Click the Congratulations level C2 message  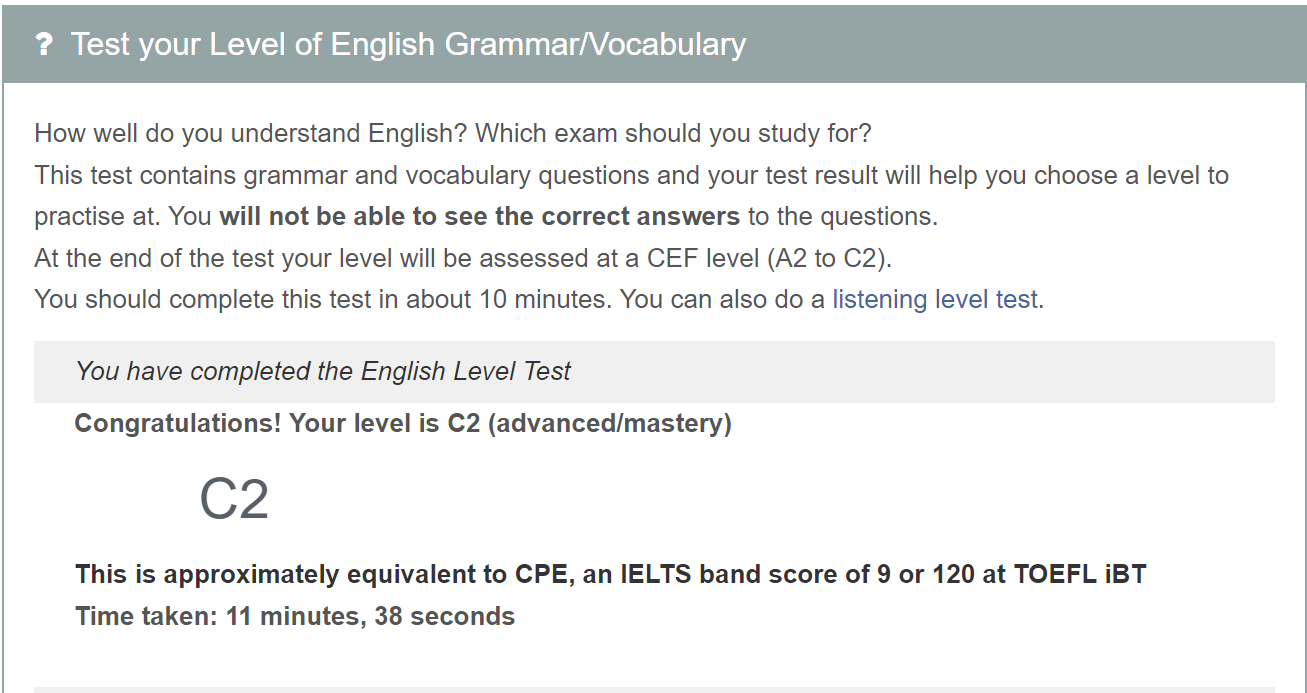(403, 423)
